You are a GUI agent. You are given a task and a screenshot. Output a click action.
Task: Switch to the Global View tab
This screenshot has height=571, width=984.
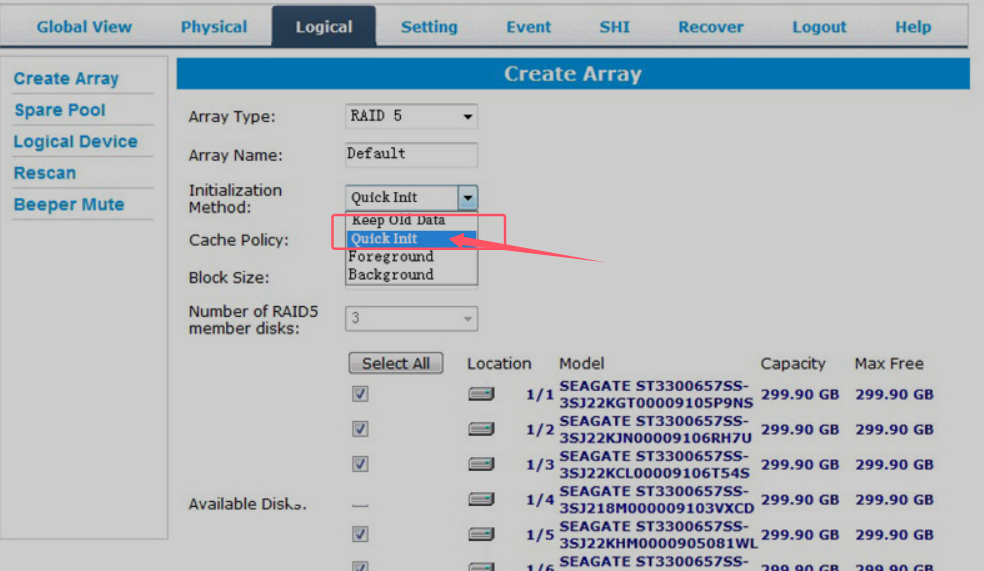84,27
